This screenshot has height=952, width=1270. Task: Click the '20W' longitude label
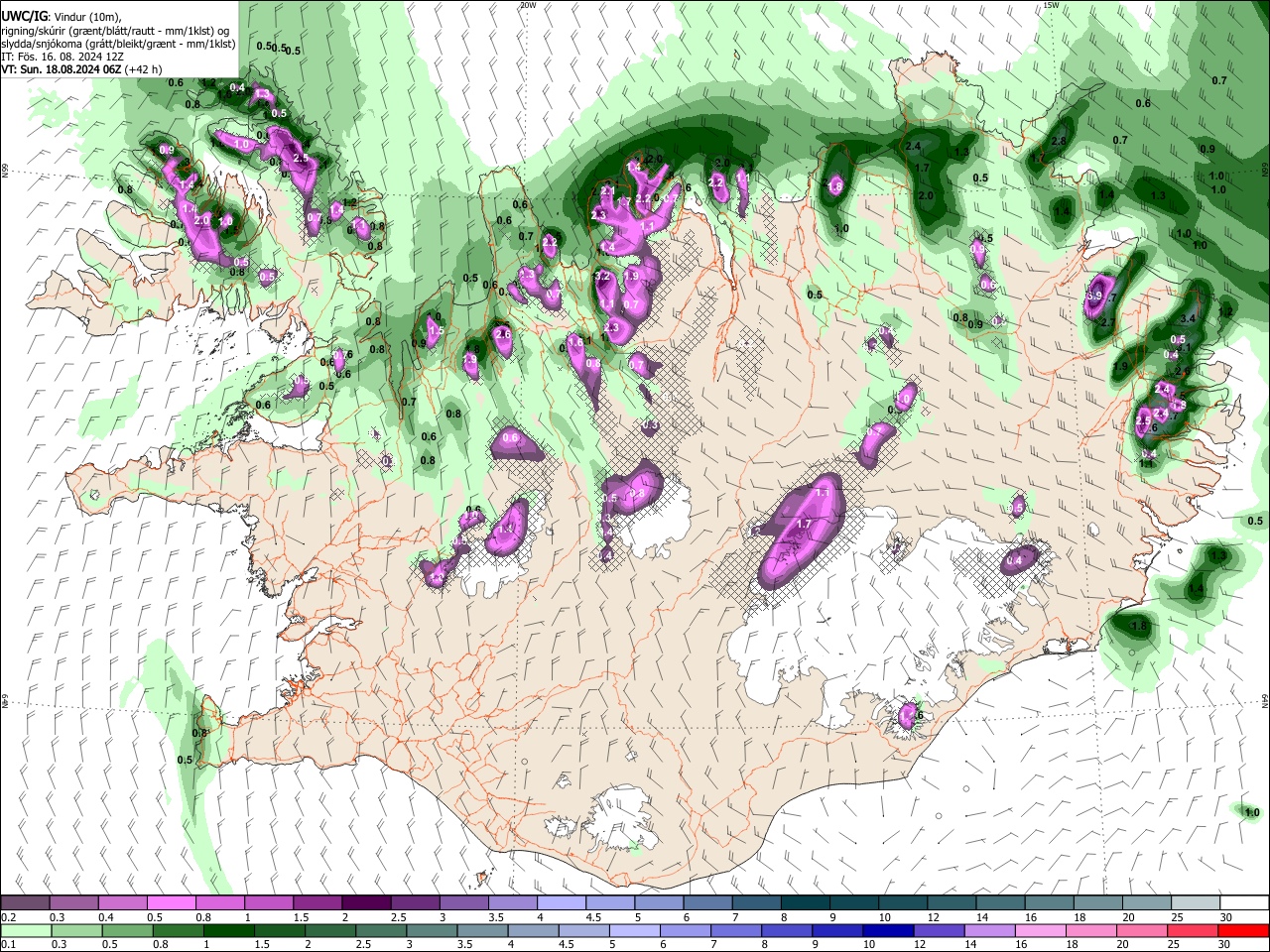click(528, 5)
